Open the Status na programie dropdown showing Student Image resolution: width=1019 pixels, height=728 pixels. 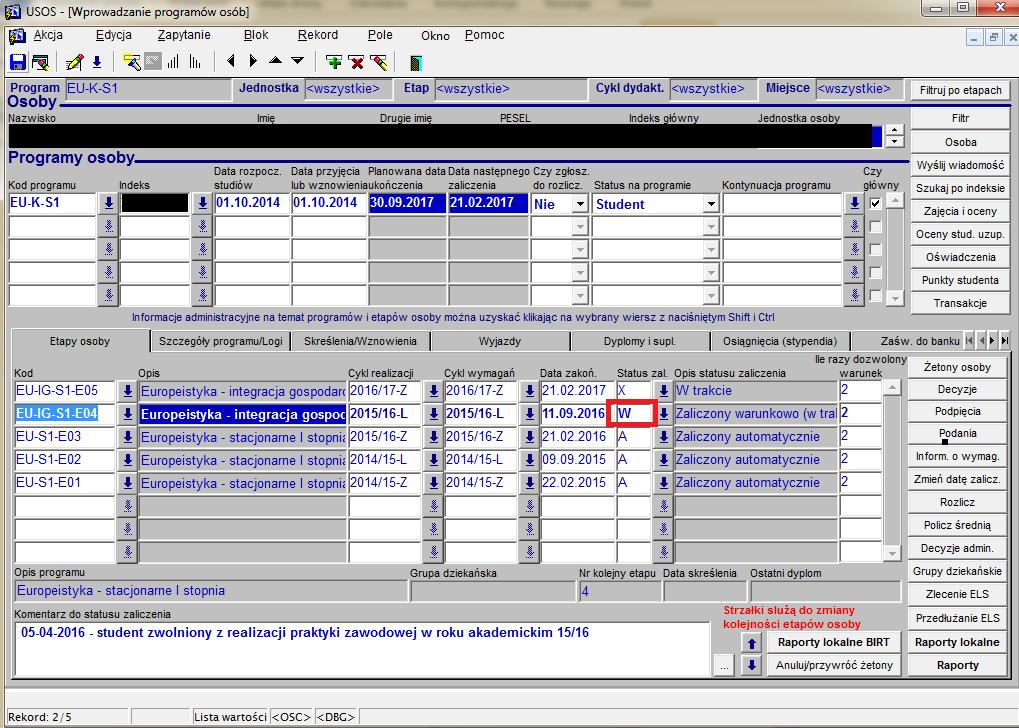coord(711,204)
